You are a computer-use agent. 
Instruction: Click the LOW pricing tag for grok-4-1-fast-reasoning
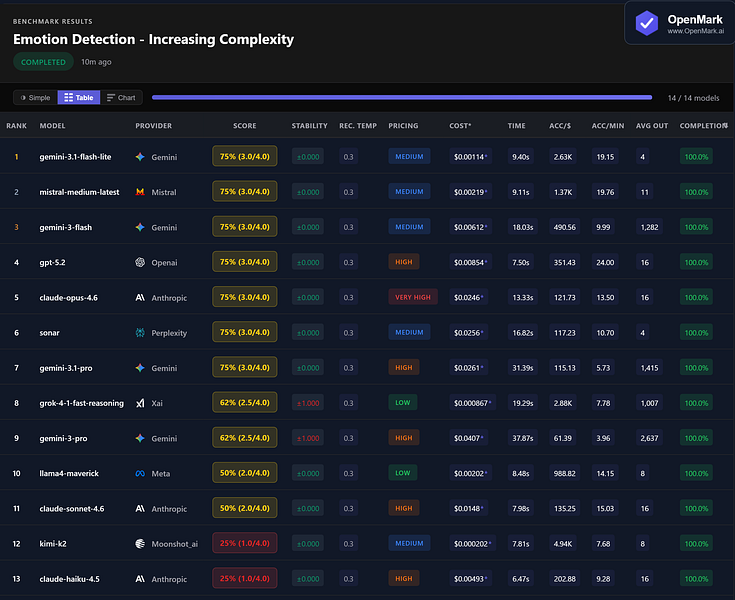tap(403, 403)
